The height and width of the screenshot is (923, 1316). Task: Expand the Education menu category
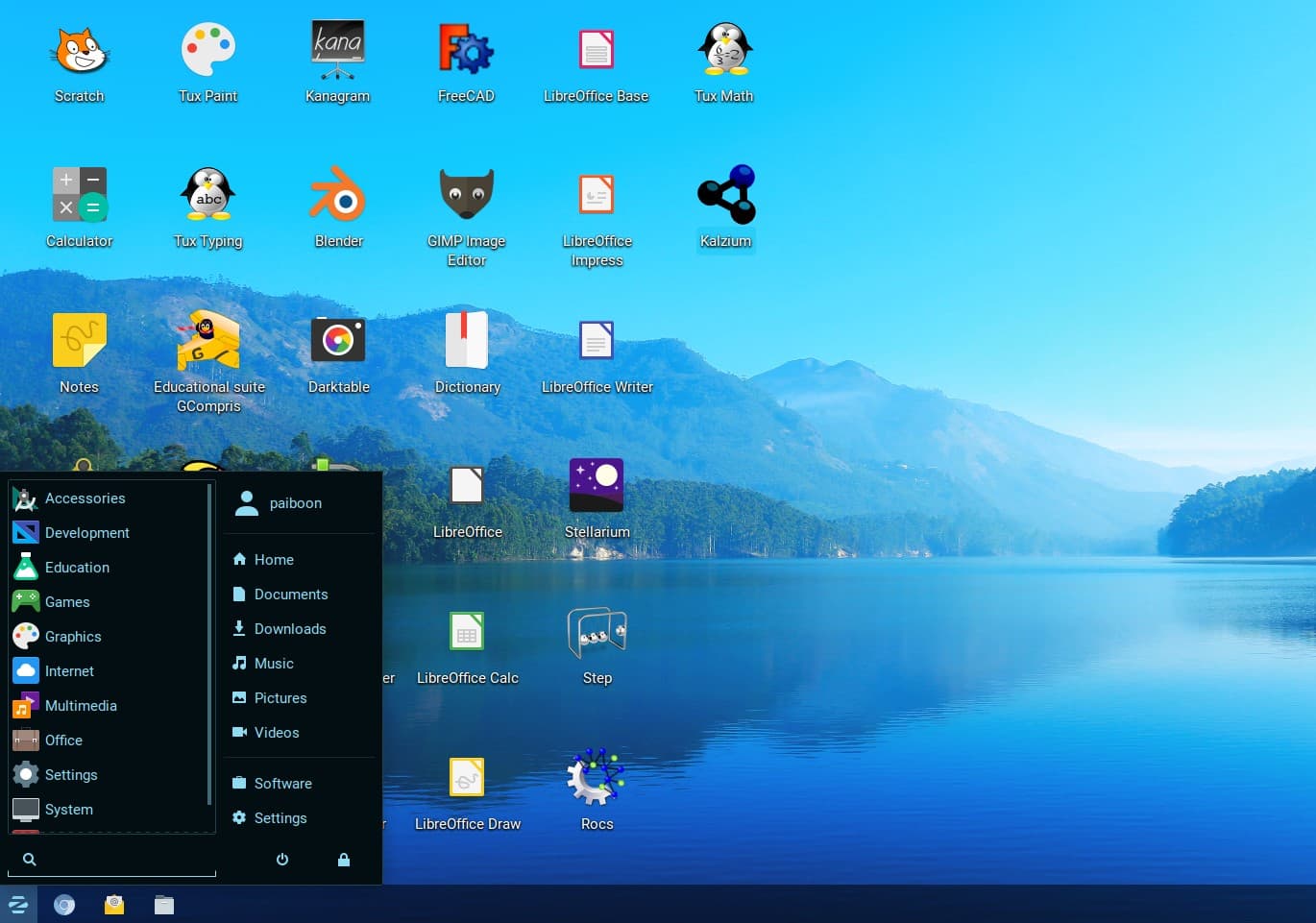[x=77, y=568]
